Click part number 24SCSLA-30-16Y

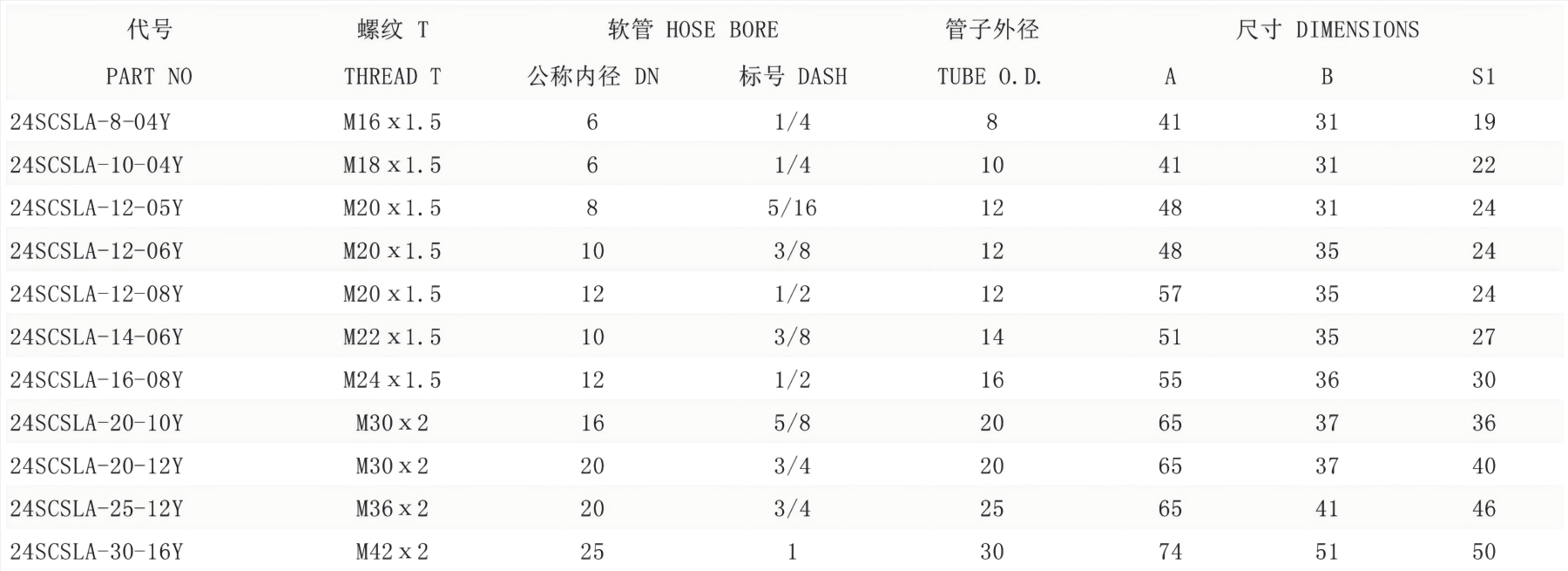[97, 552]
